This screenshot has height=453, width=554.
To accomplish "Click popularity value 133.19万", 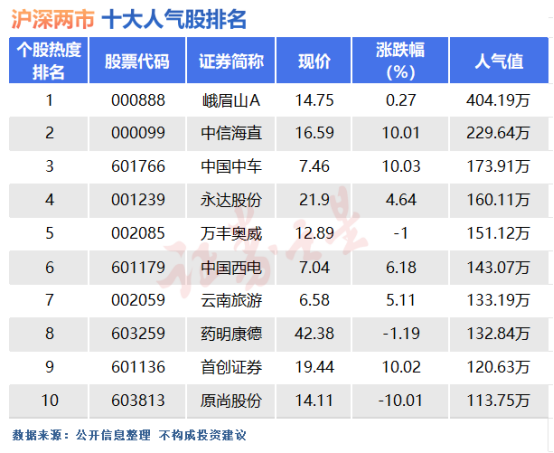I will coord(498,300).
